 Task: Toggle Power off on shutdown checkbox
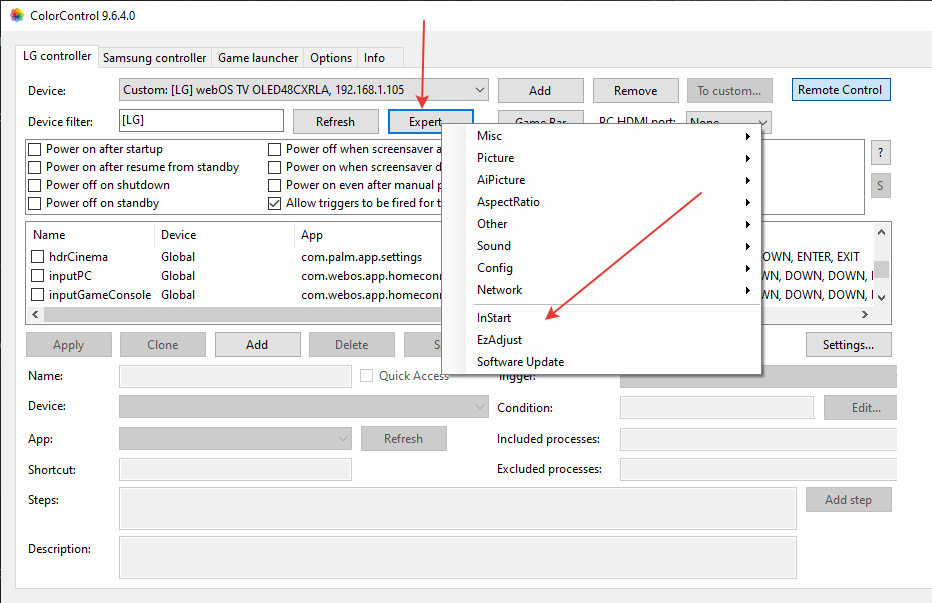pos(36,185)
